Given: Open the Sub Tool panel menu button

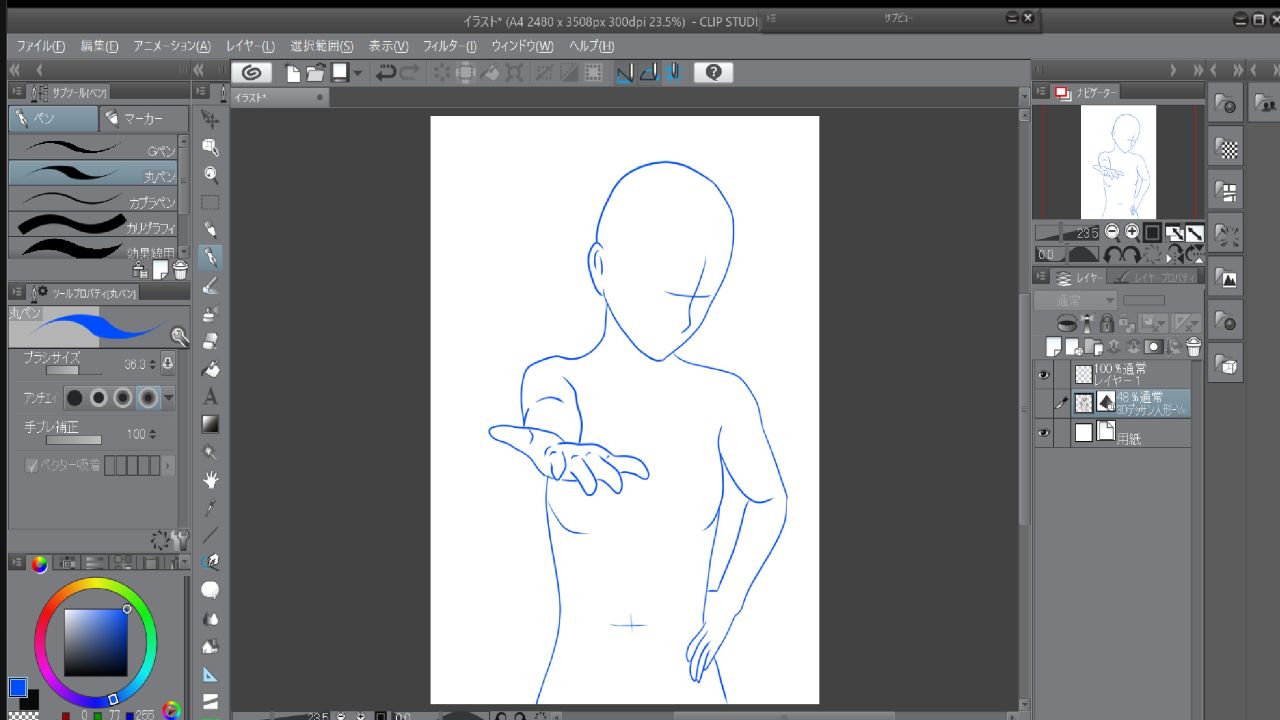Looking at the screenshot, I should 17,93.
